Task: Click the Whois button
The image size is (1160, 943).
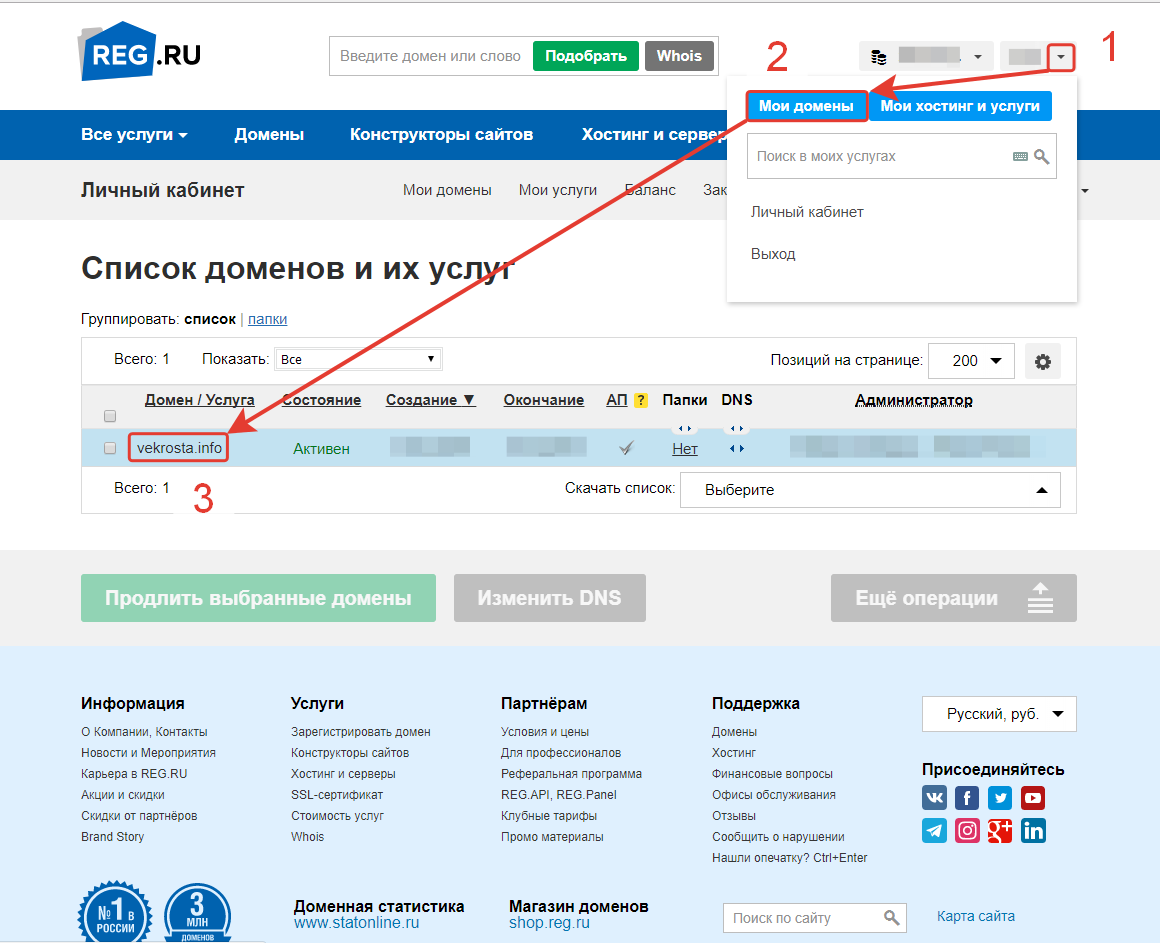Action: [679, 56]
